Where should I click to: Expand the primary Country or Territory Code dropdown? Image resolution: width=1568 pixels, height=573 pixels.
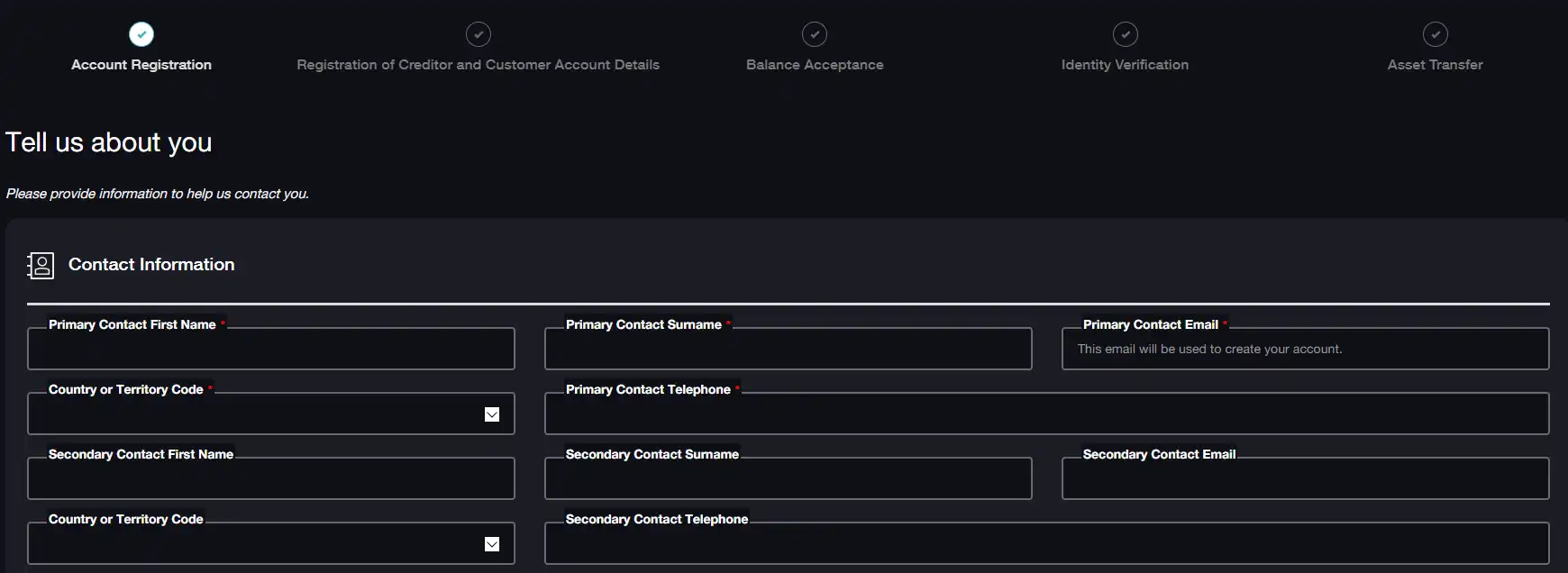pos(492,414)
